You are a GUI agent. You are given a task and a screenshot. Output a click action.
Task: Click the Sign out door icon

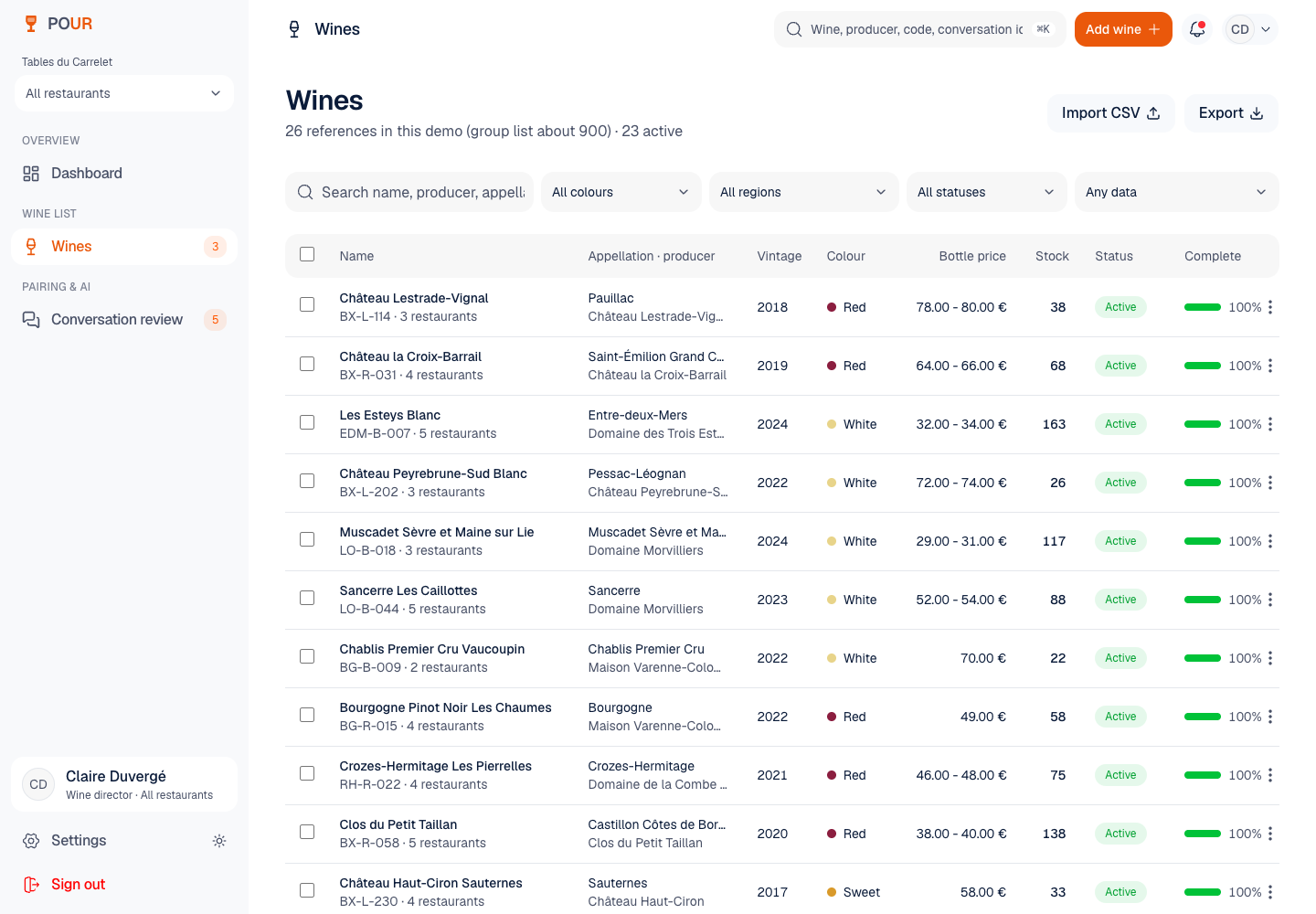31,885
